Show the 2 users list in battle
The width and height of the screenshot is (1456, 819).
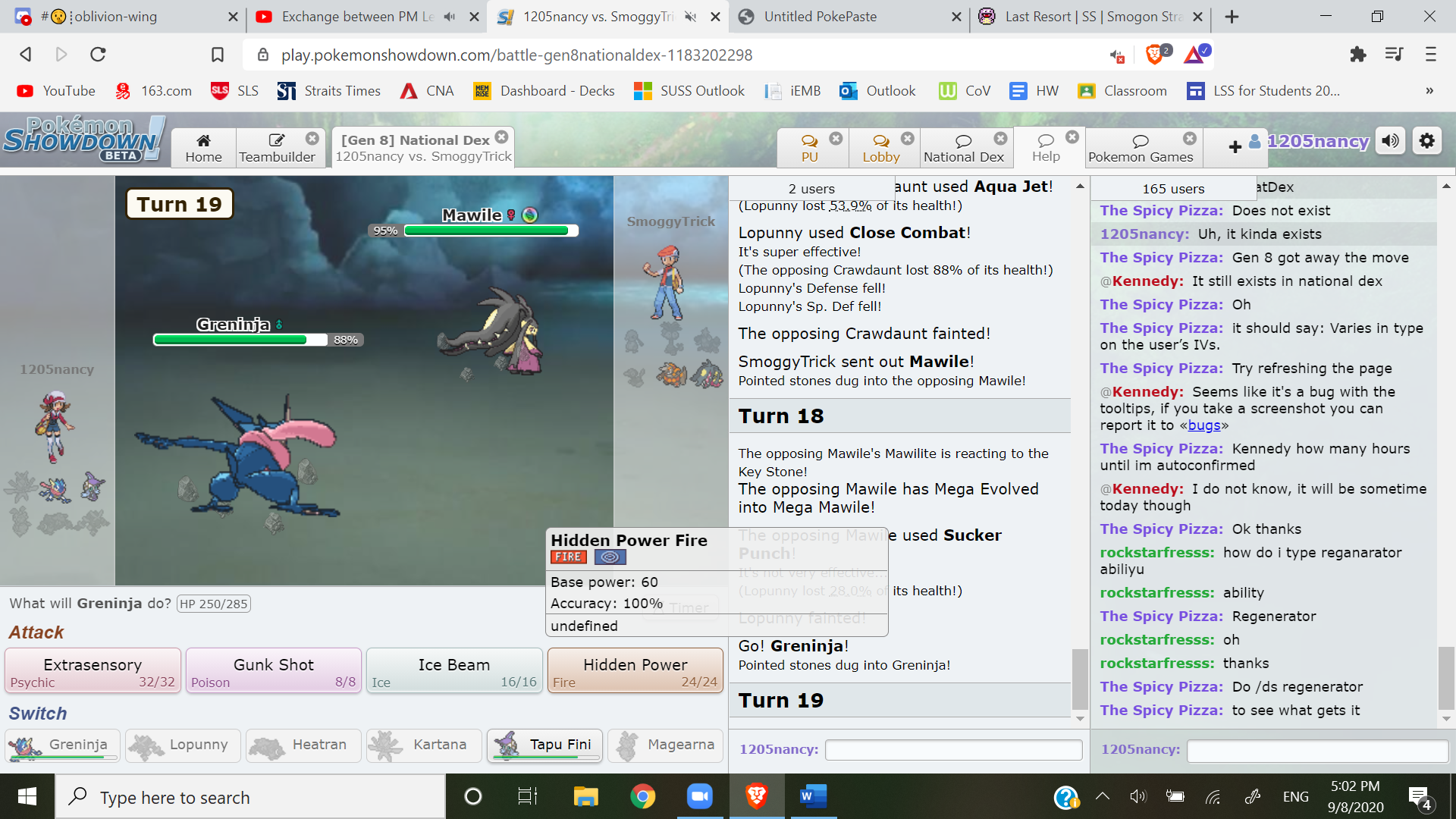coord(811,189)
